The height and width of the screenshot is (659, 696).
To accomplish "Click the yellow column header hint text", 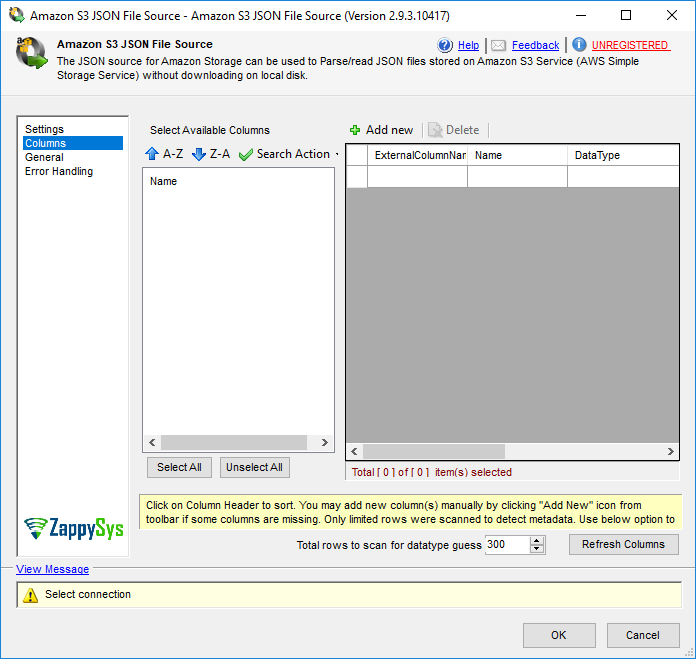I will (x=411, y=512).
